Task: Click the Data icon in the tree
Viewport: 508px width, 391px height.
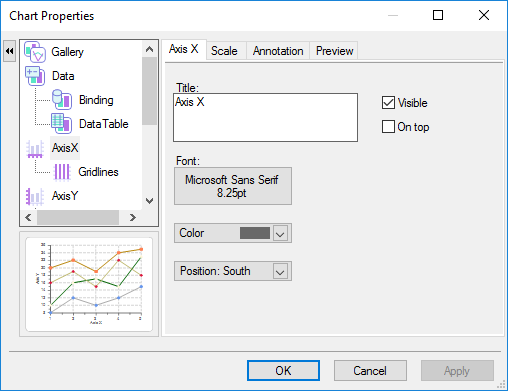Action: [x=35, y=76]
